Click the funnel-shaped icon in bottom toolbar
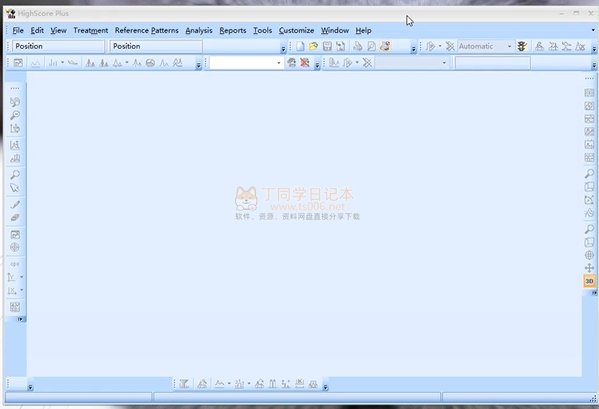Image resolution: width=599 pixels, height=409 pixels. coord(184,383)
